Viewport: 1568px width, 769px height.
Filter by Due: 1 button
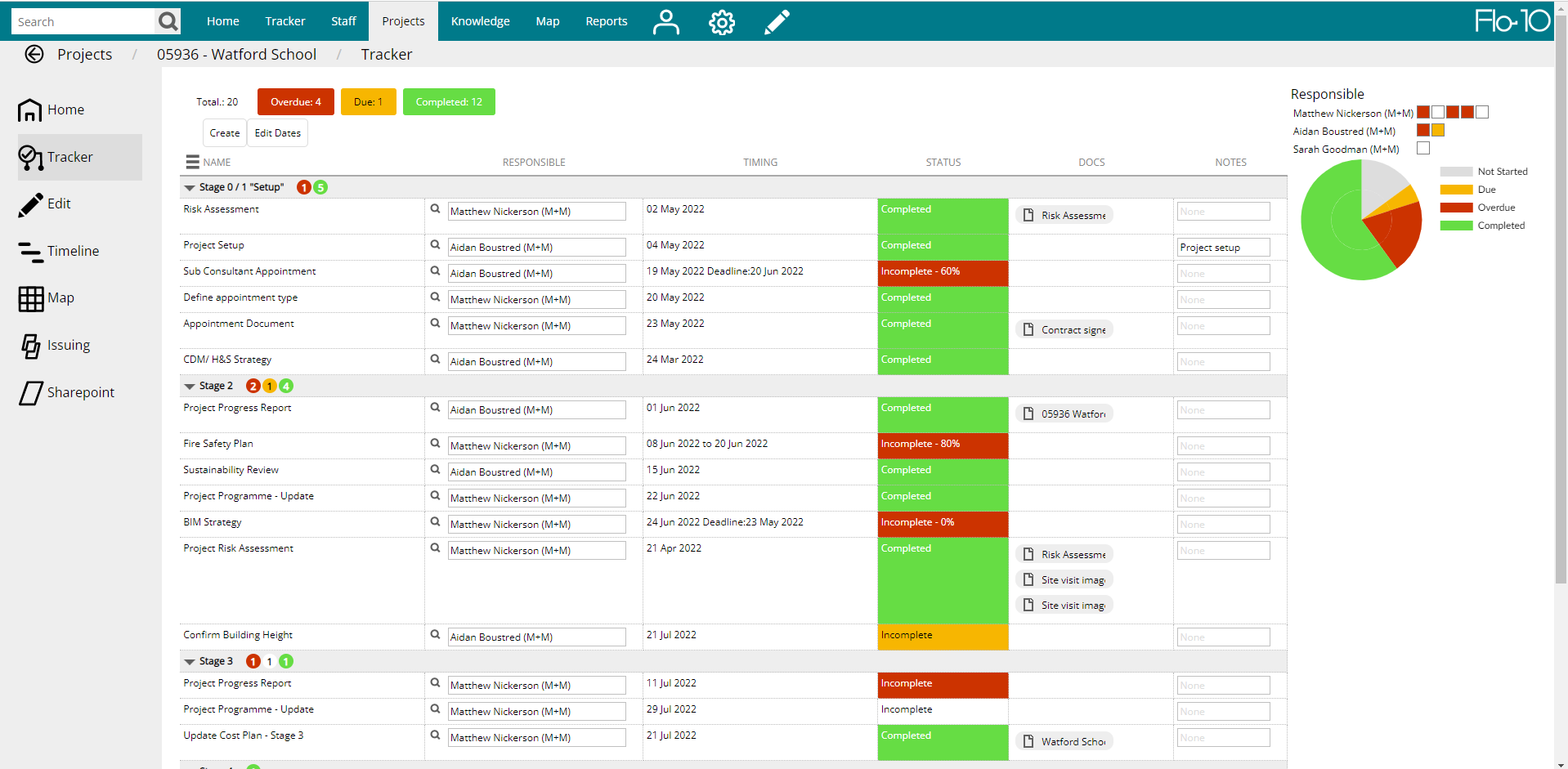point(368,102)
